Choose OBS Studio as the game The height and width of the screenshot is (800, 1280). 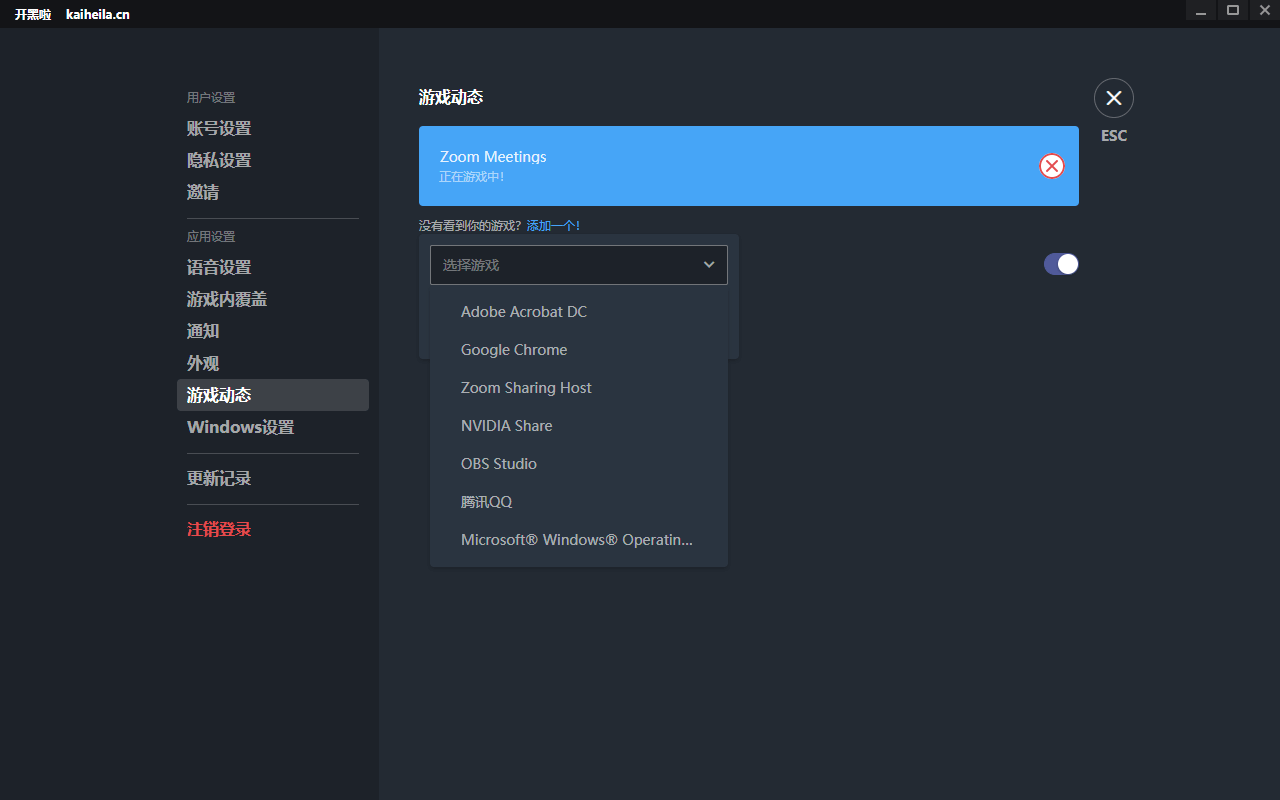pyautogui.click(x=498, y=464)
